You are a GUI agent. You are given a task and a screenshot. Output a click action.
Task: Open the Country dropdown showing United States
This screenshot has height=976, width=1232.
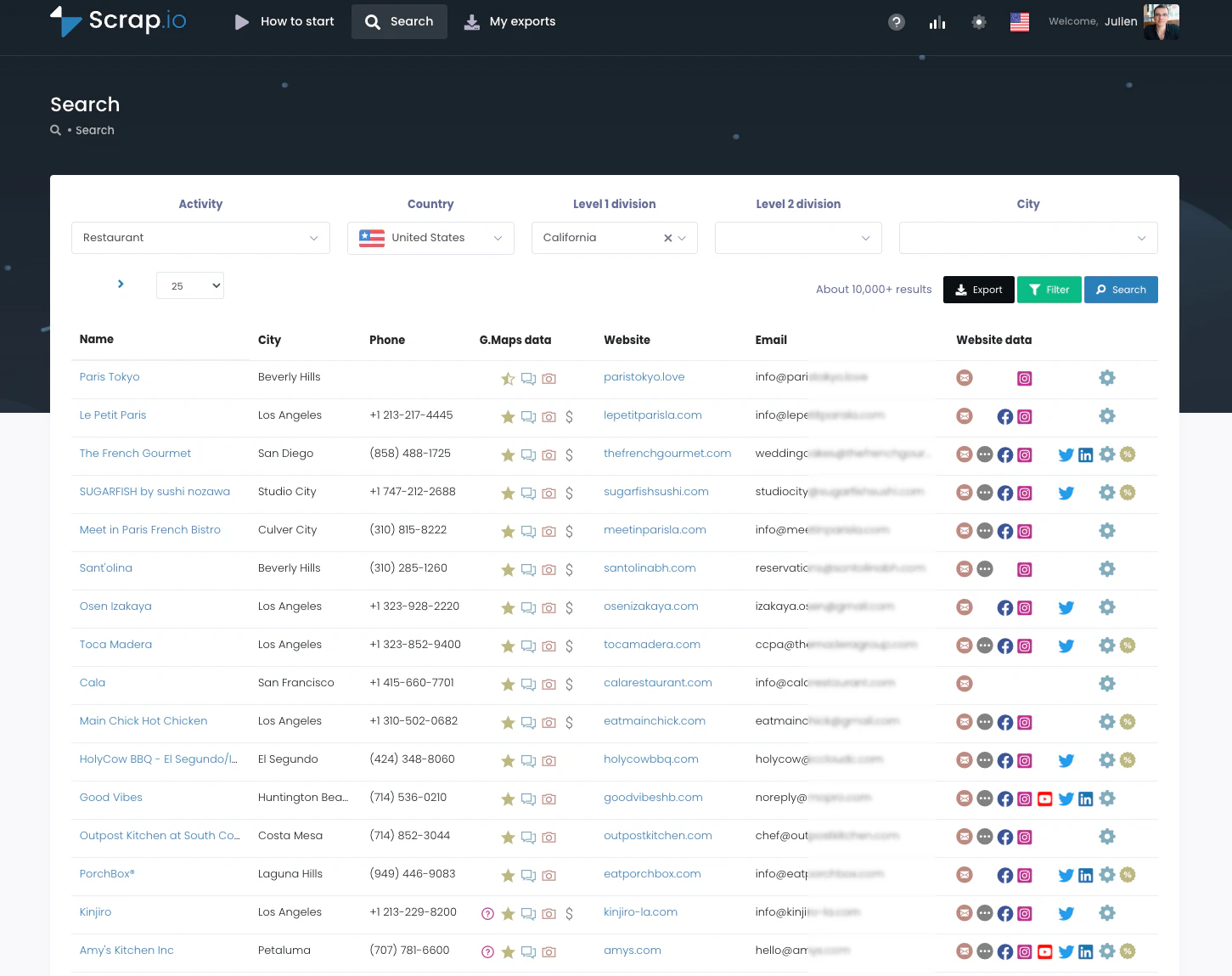430,238
